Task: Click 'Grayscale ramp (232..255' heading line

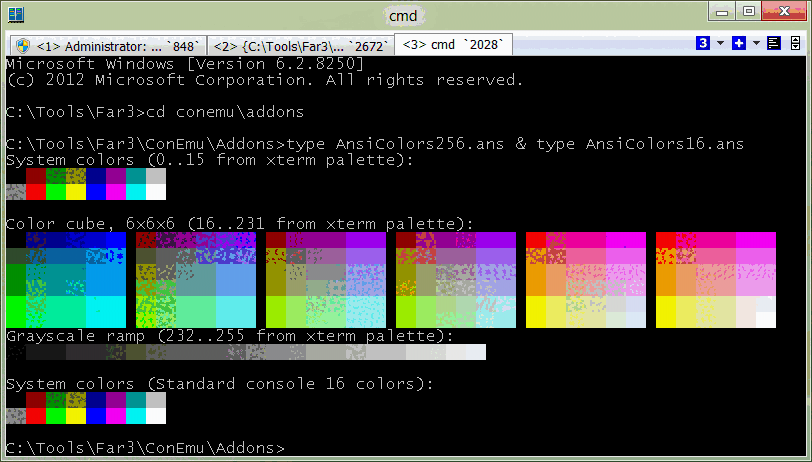Action: coord(230,336)
